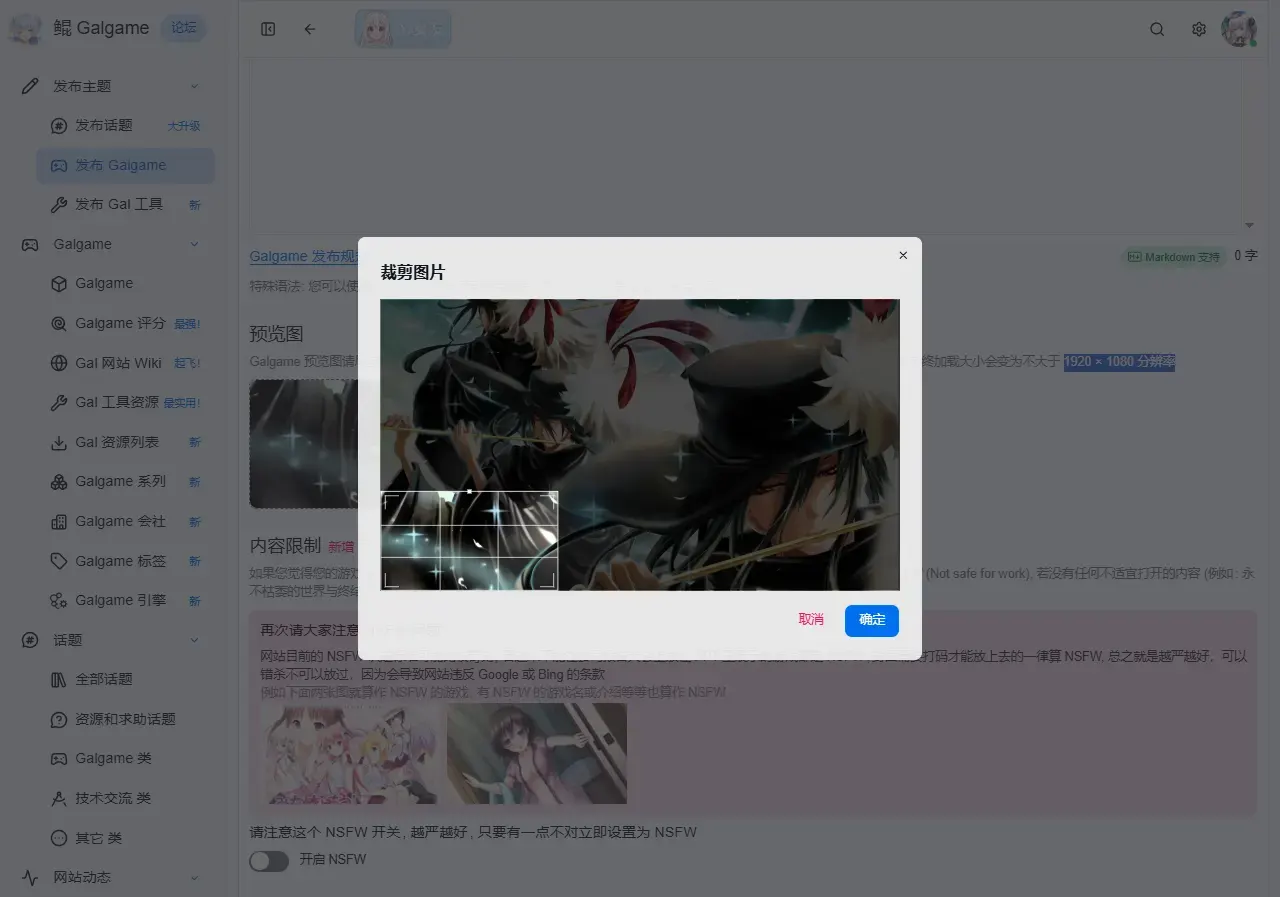The width and height of the screenshot is (1280, 897).
Task: Click the icon beside Galgame 系列
Action: (59, 481)
